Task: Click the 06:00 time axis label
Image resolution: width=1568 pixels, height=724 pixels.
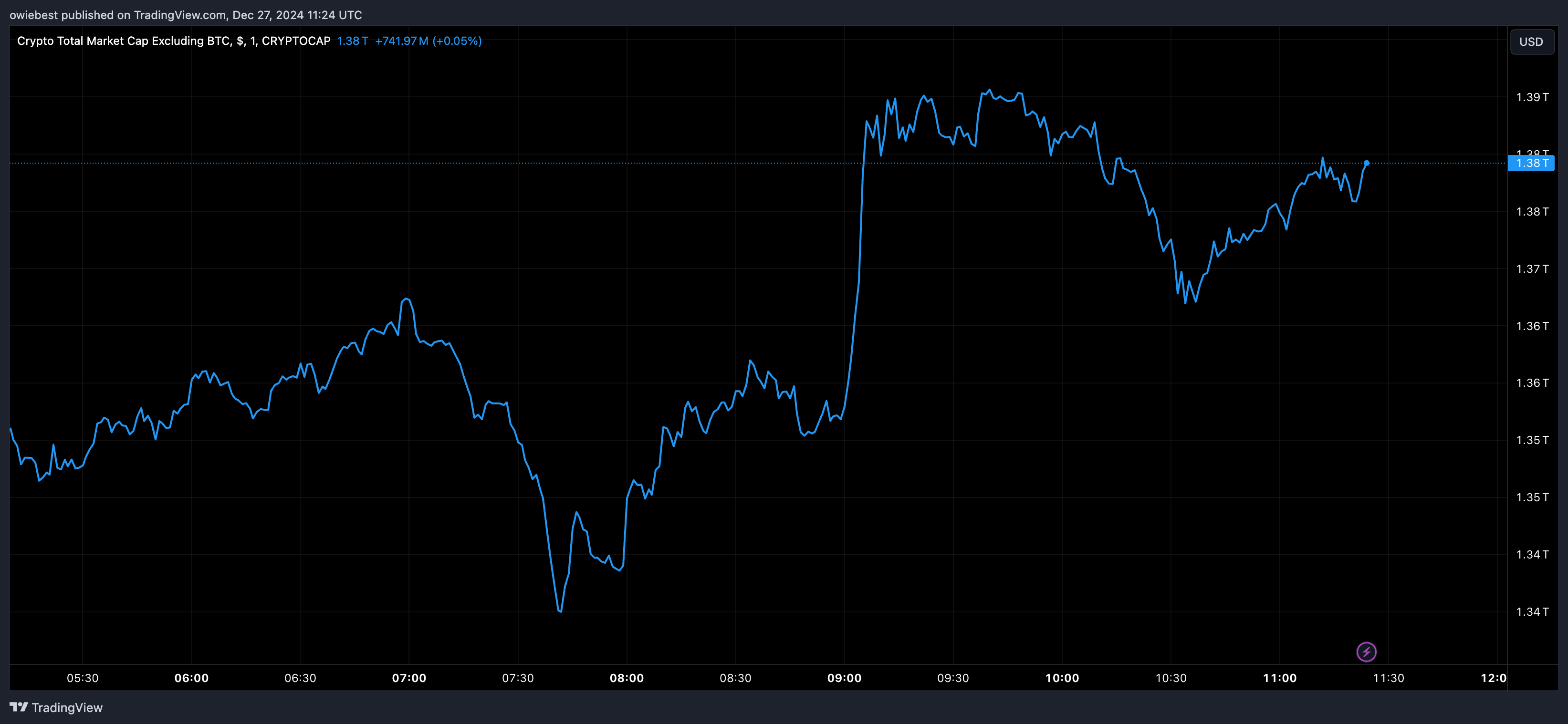Action: point(192,678)
